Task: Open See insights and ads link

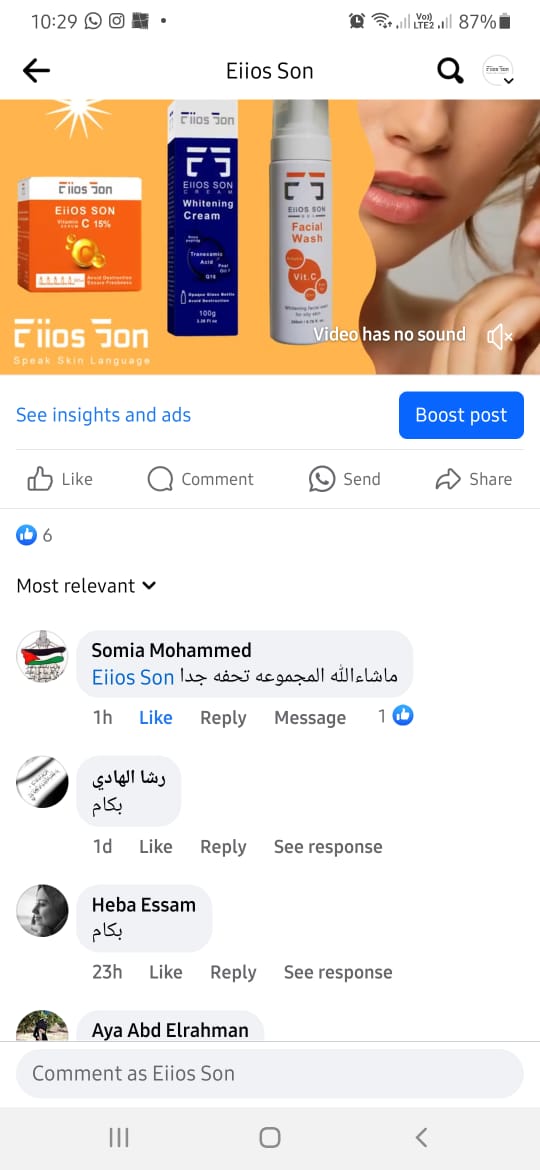Action: tap(104, 415)
